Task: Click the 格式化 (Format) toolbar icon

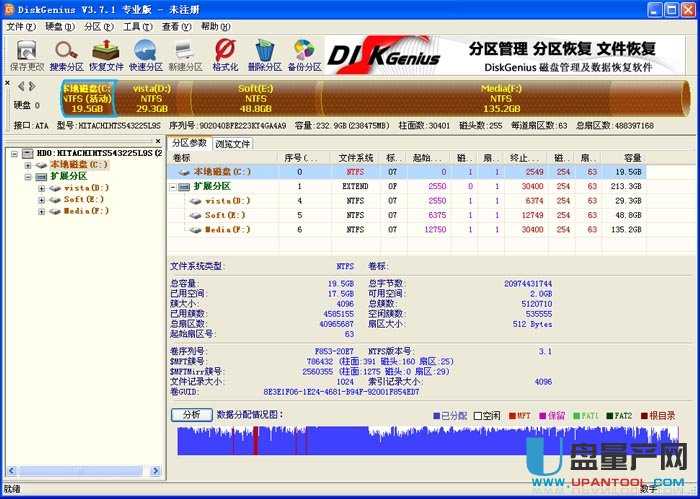Action: [225, 53]
